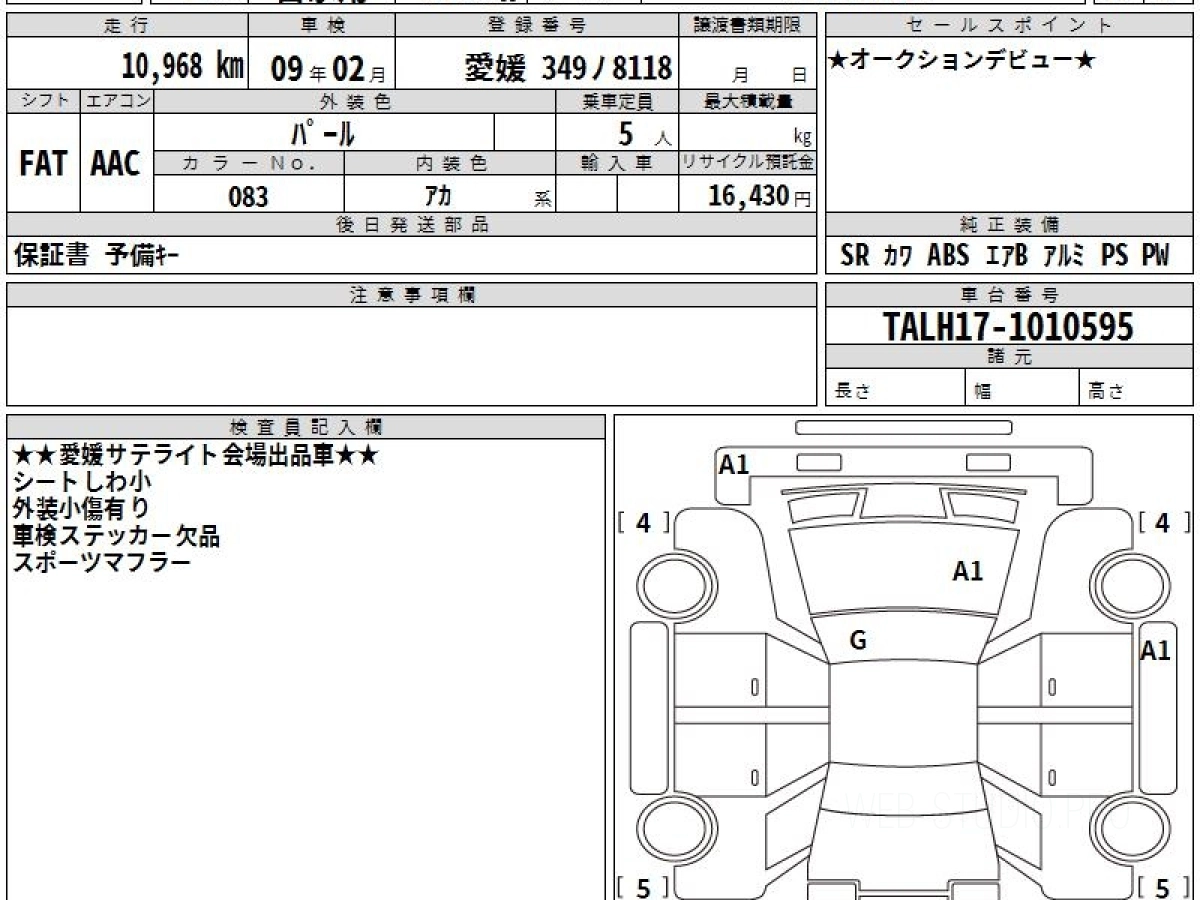The height and width of the screenshot is (900, 1200).
Task: Select the ★オークションデビュー★ sales point text
Action: pos(962,61)
